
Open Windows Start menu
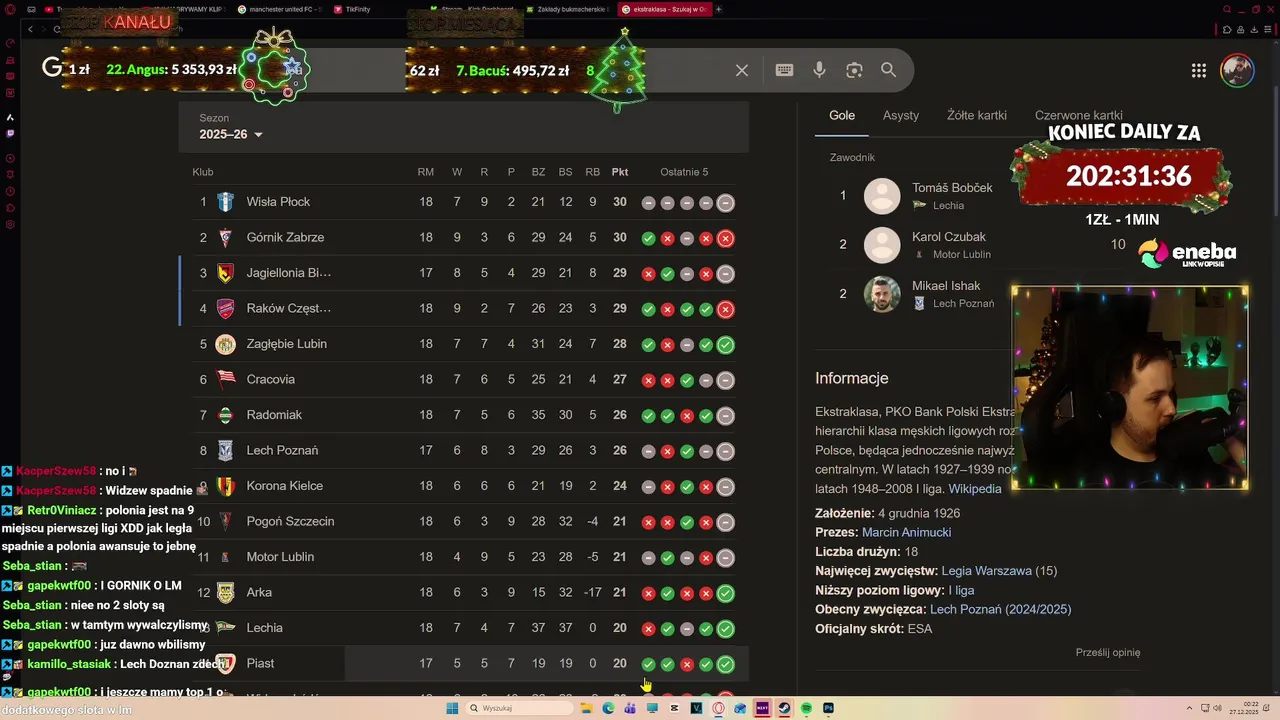452,708
